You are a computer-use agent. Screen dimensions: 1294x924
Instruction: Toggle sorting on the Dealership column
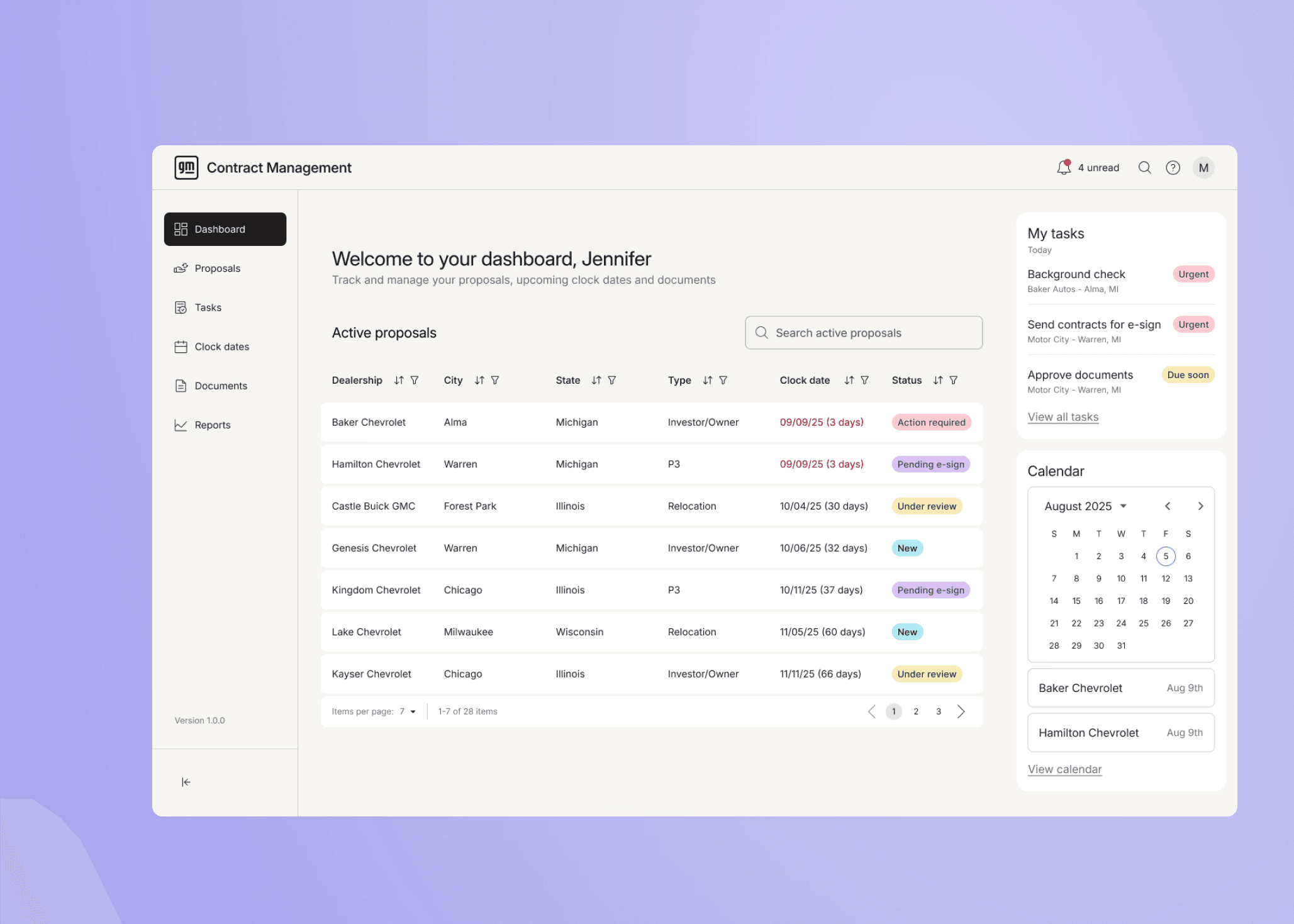tap(398, 380)
